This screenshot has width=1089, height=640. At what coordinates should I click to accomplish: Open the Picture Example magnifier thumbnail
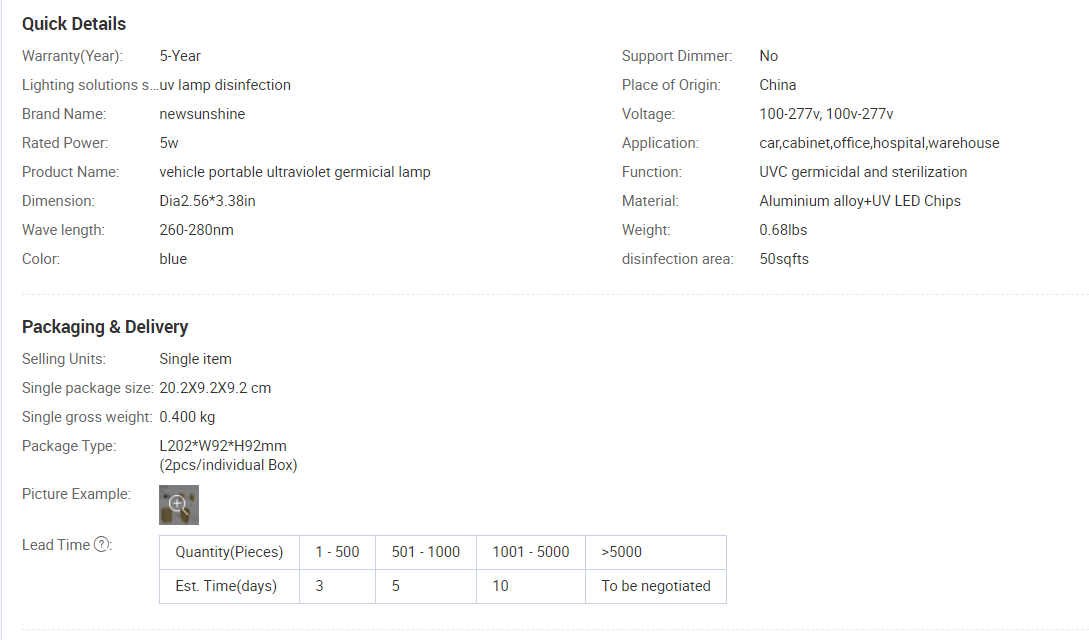coord(179,505)
